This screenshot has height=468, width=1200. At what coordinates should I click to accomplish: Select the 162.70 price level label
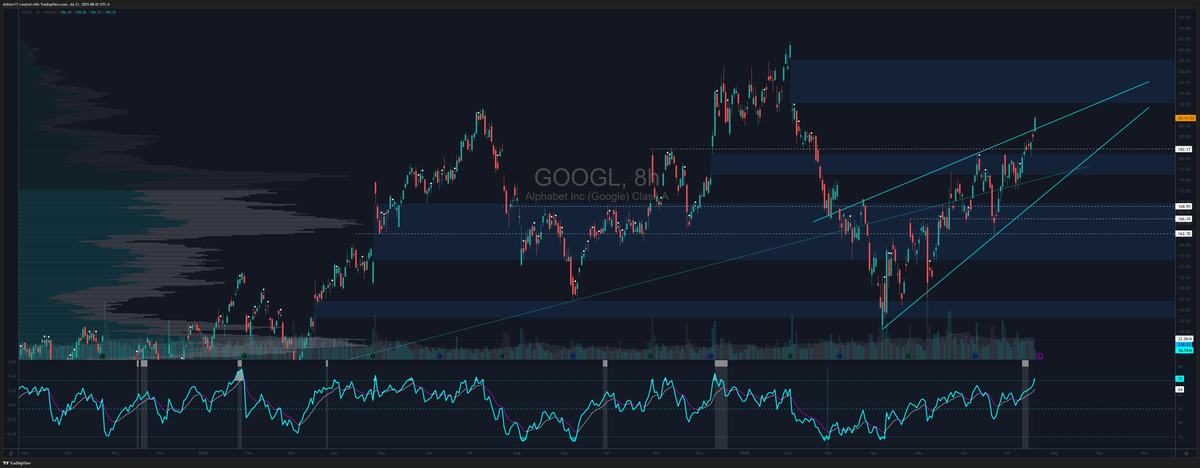[x=1183, y=233]
